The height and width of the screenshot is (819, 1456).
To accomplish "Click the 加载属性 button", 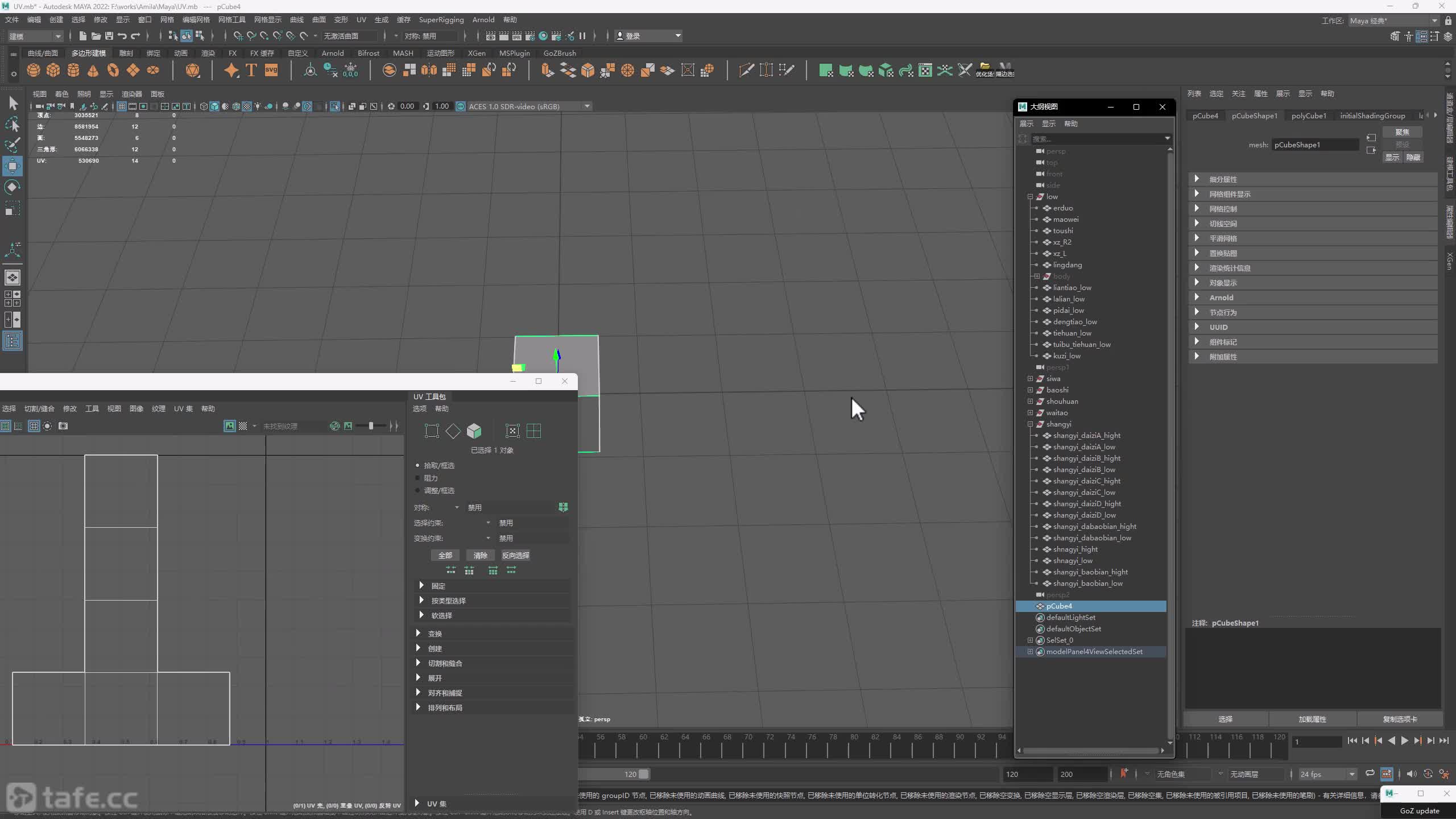I will [x=1312, y=719].
